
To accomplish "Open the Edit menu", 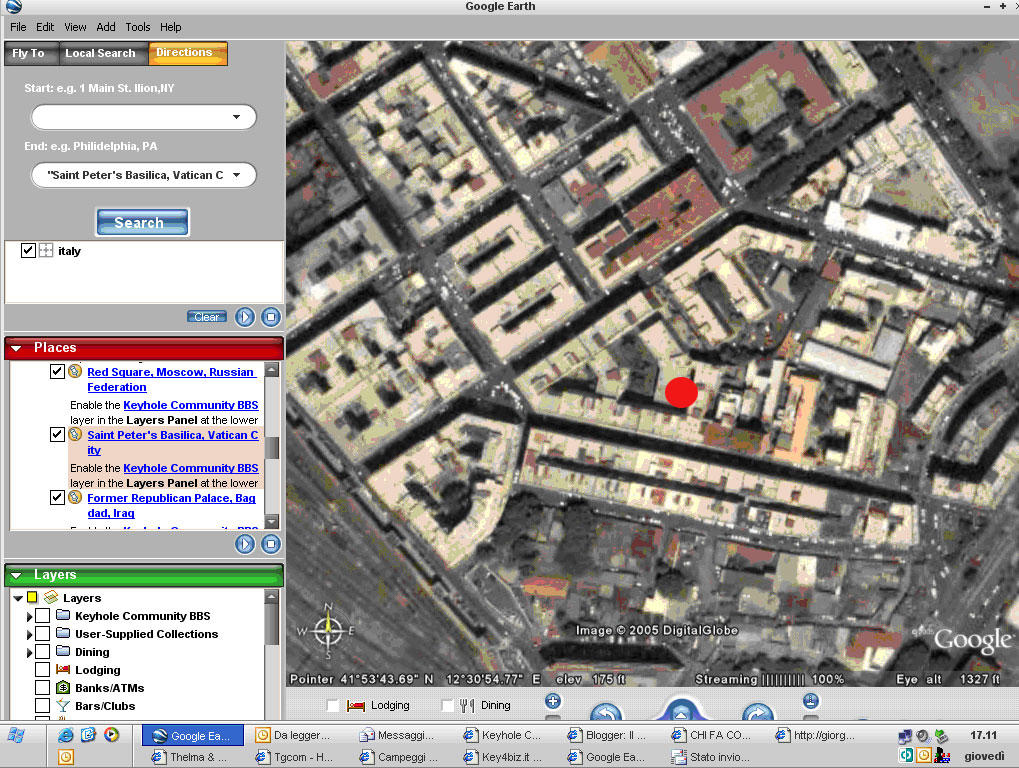I will 45,27.
